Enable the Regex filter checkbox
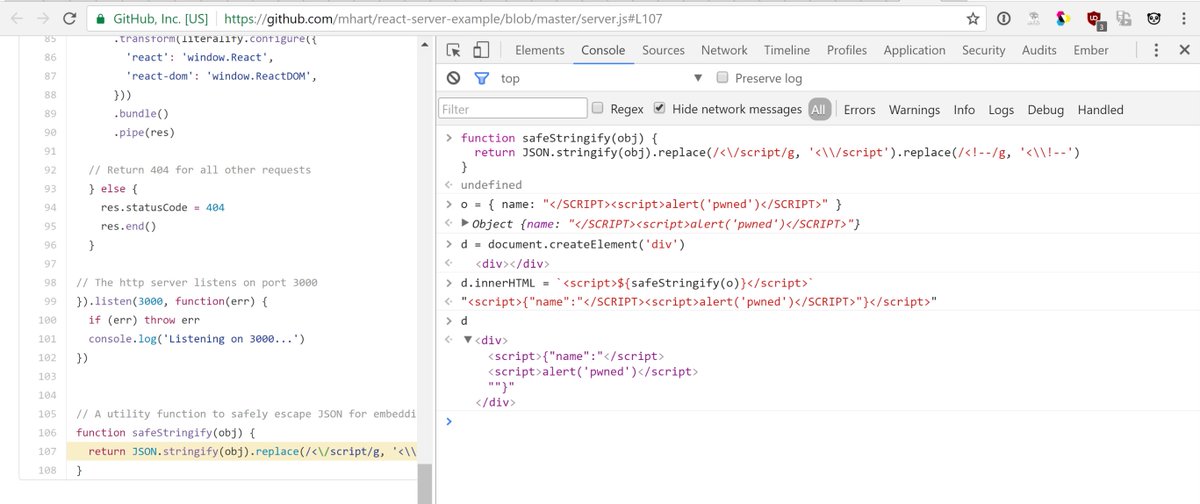Image resolution: width=1200 pixels, height=504 pixels. pos(598,108)
